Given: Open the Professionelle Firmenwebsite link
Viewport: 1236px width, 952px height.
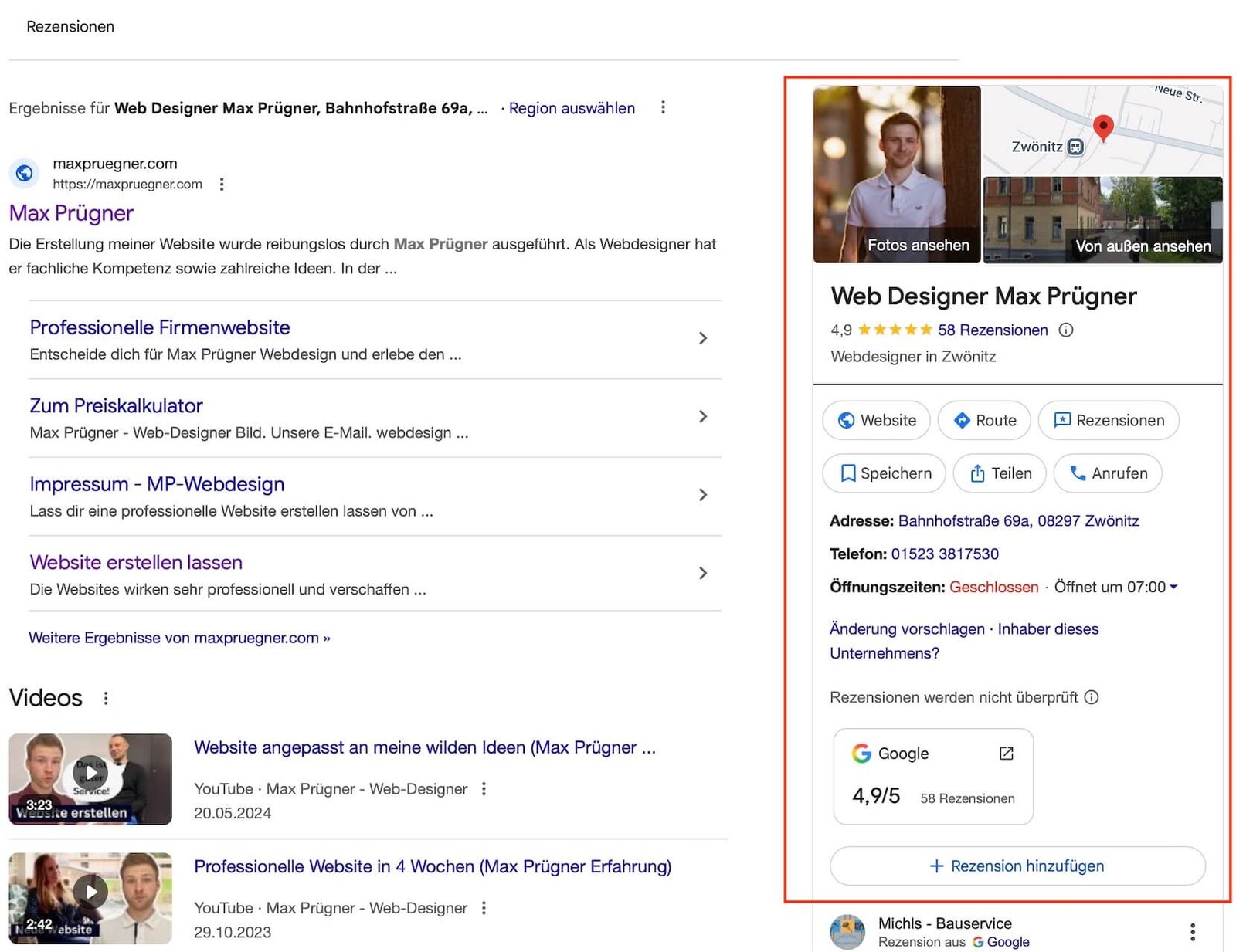Looking at the screenshot, I should 160,327.
